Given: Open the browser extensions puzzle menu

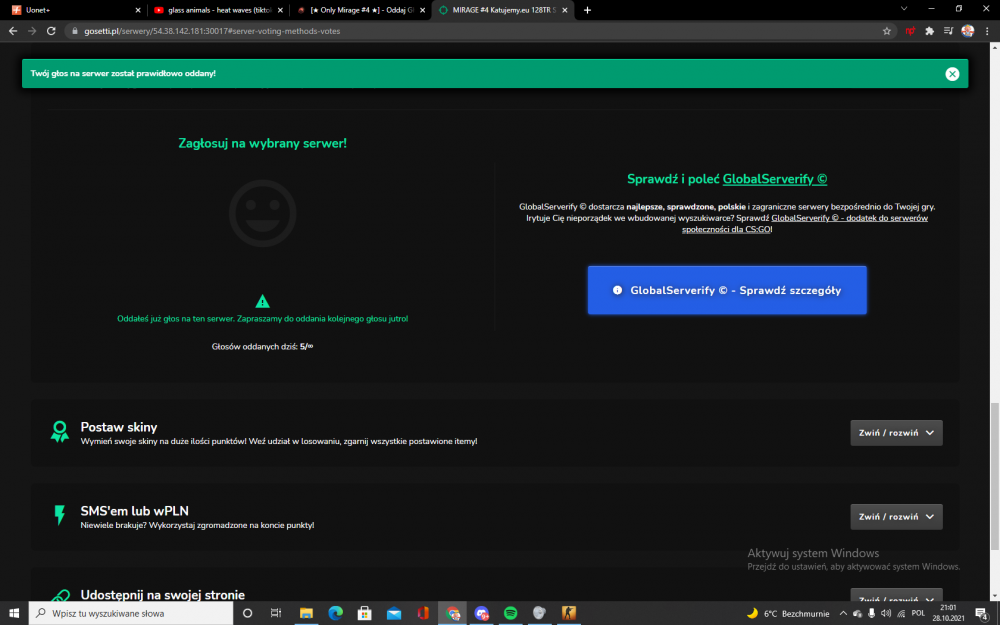Looking at the screenshot, I should (929, 31).
